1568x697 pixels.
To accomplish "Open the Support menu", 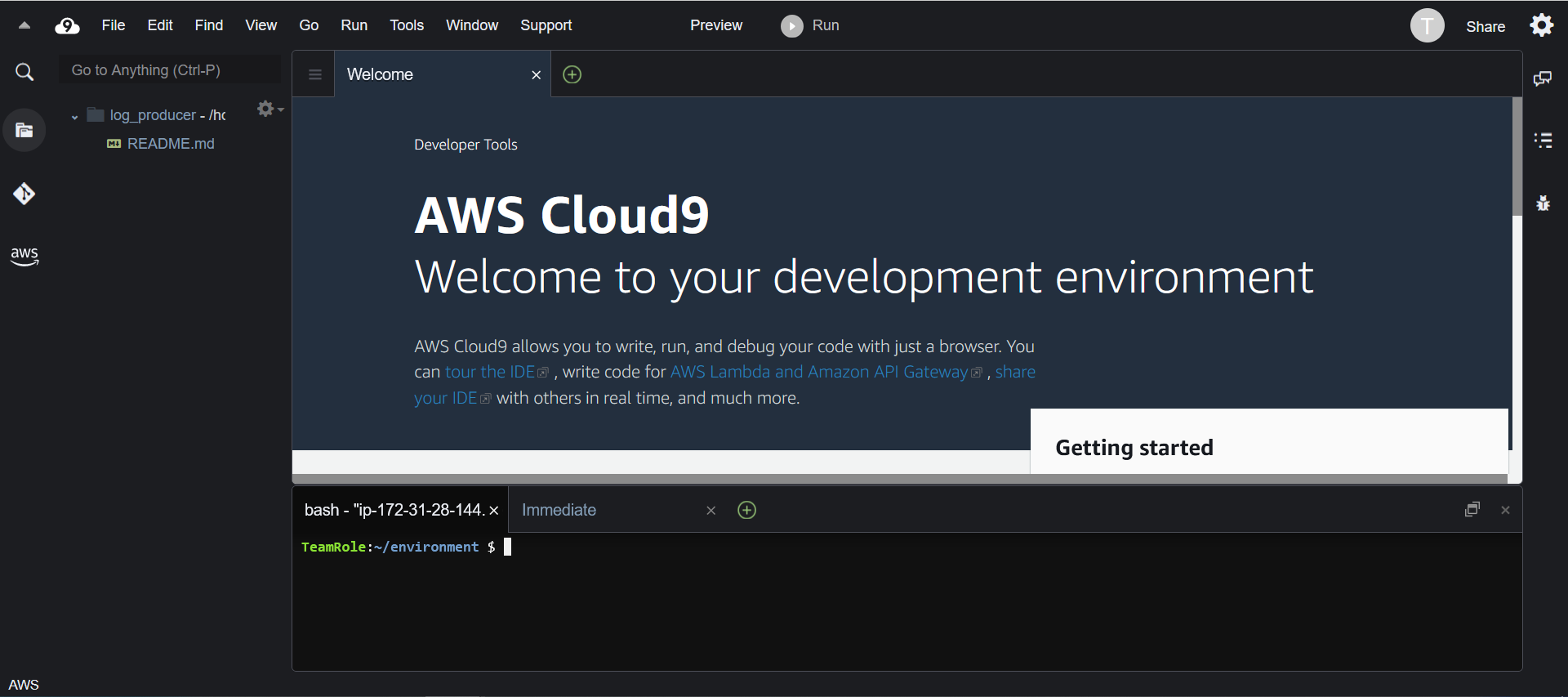I will click(546, 25).
